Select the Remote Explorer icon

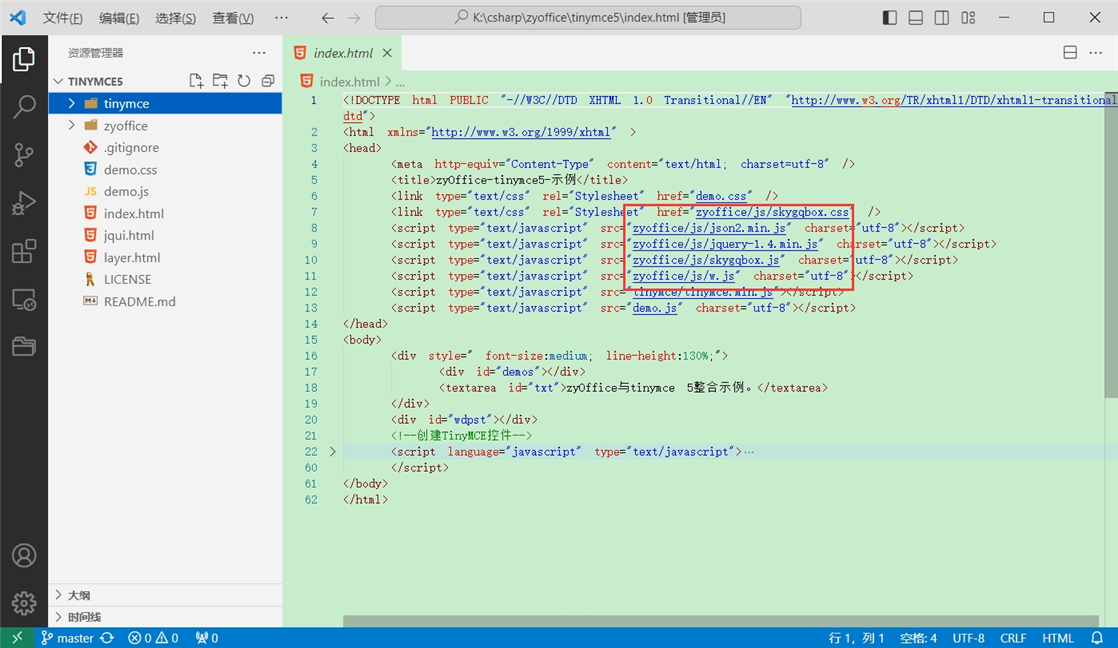[x=24, y=300]
